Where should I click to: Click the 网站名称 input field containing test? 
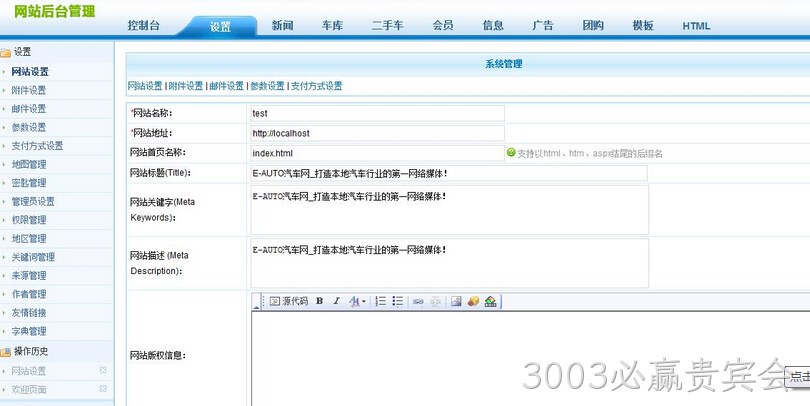[x=378, y=113]
